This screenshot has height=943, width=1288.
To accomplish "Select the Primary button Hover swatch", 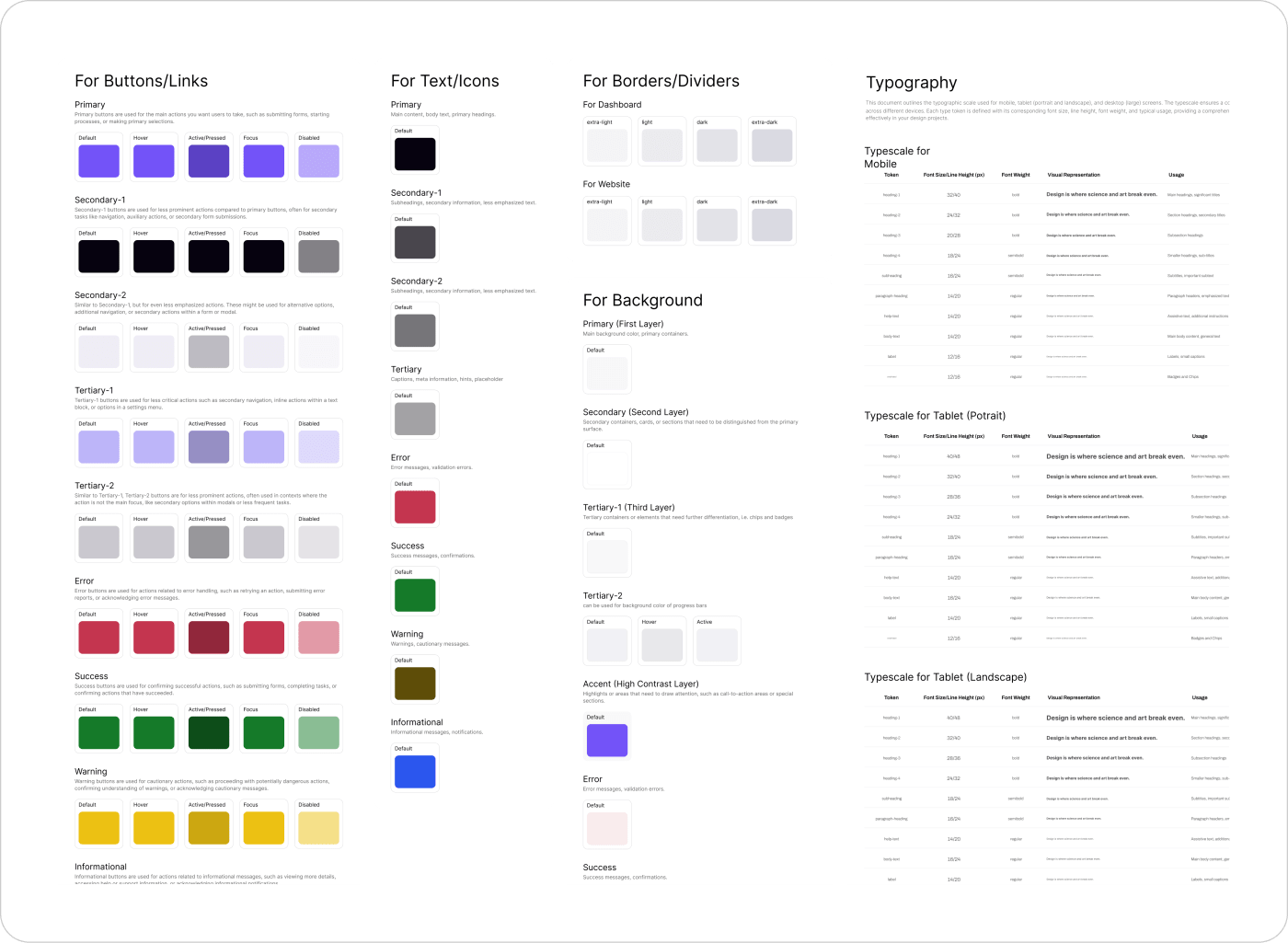I will click(154, 161).
